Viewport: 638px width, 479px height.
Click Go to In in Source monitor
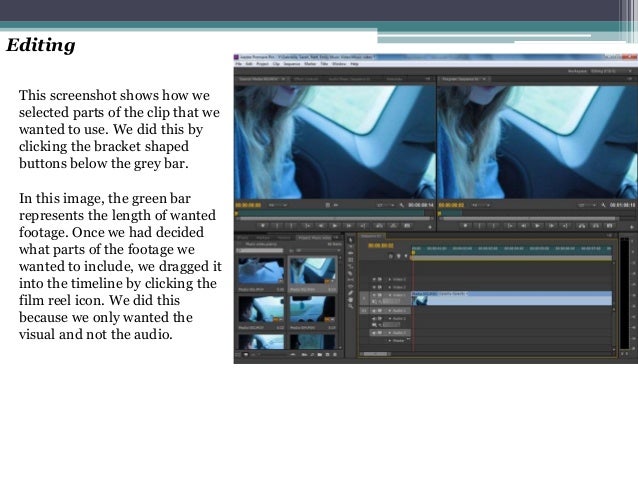pos(308,226)
